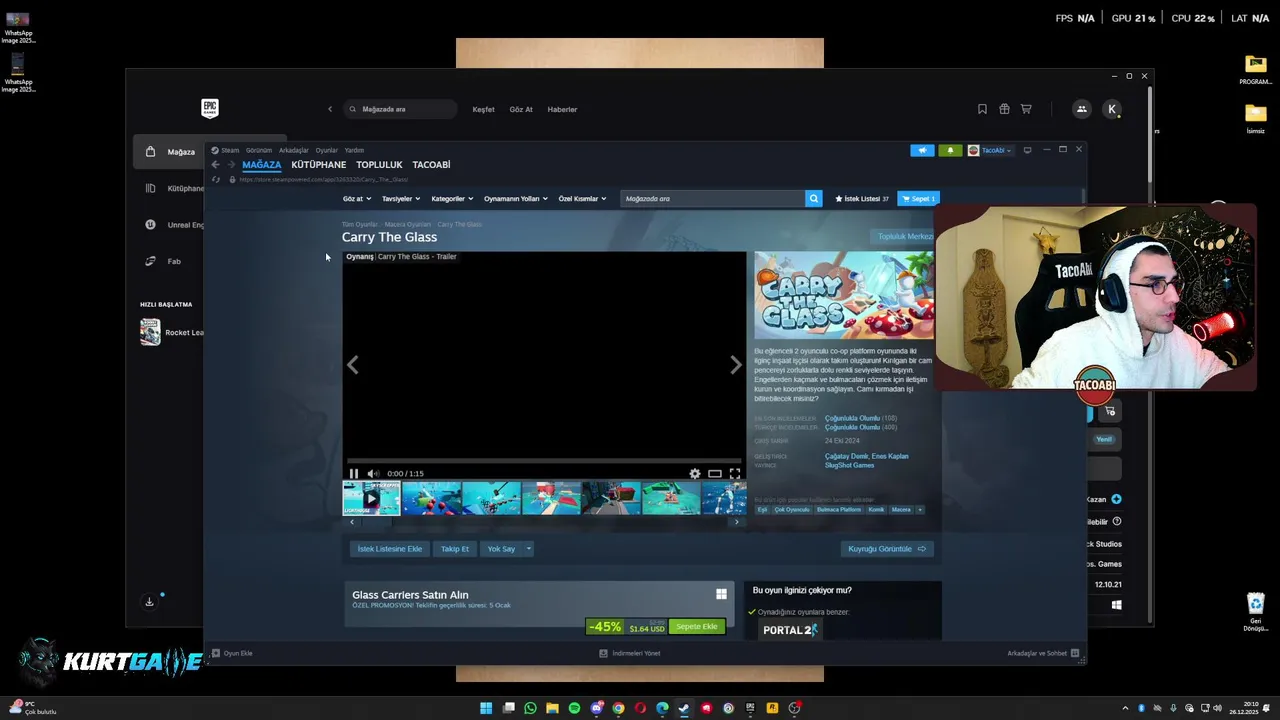Show the previous media item arrow
The image size is (1280, 720).
pyautogui.click(x=352, y=365)
